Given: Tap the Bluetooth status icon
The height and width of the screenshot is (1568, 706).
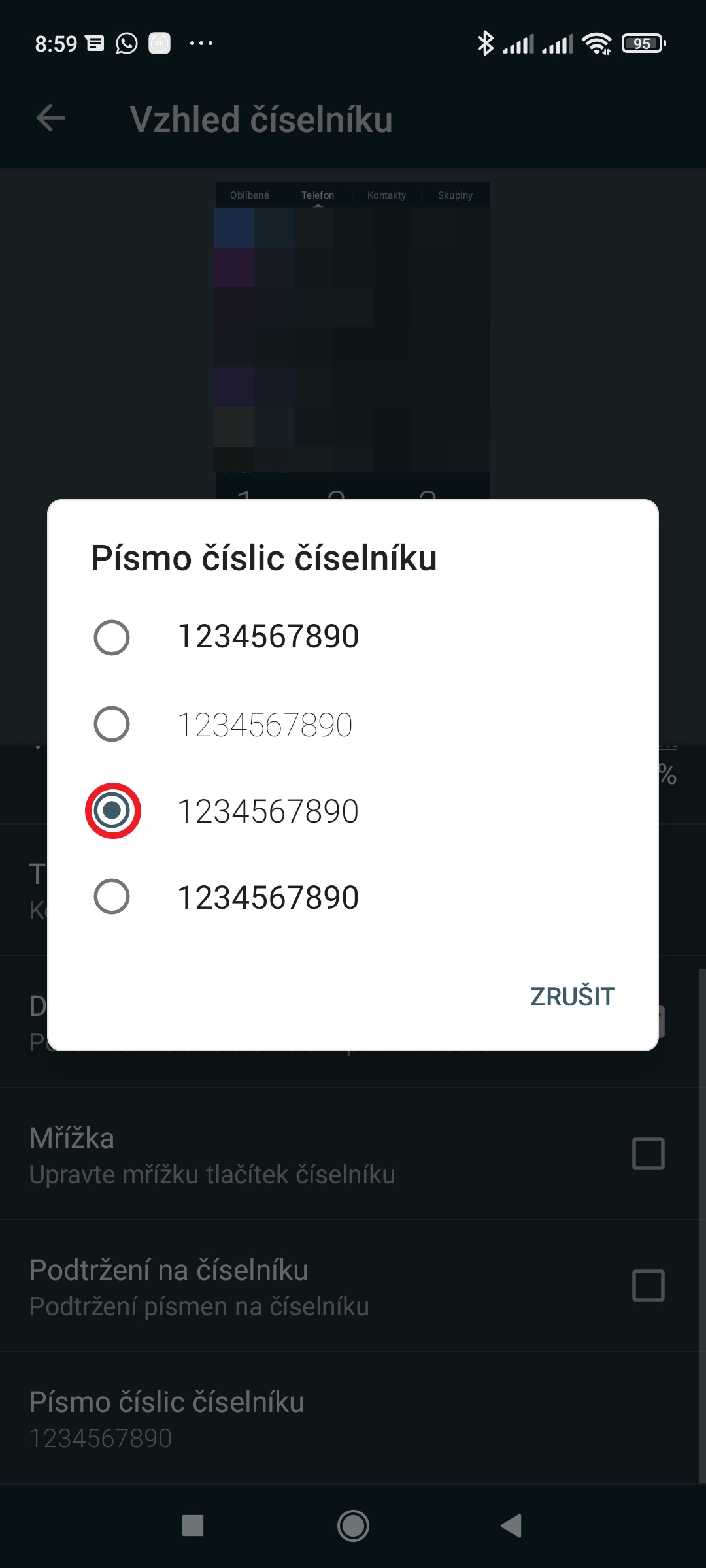Looking at the screenshot, I should [485, 44].
